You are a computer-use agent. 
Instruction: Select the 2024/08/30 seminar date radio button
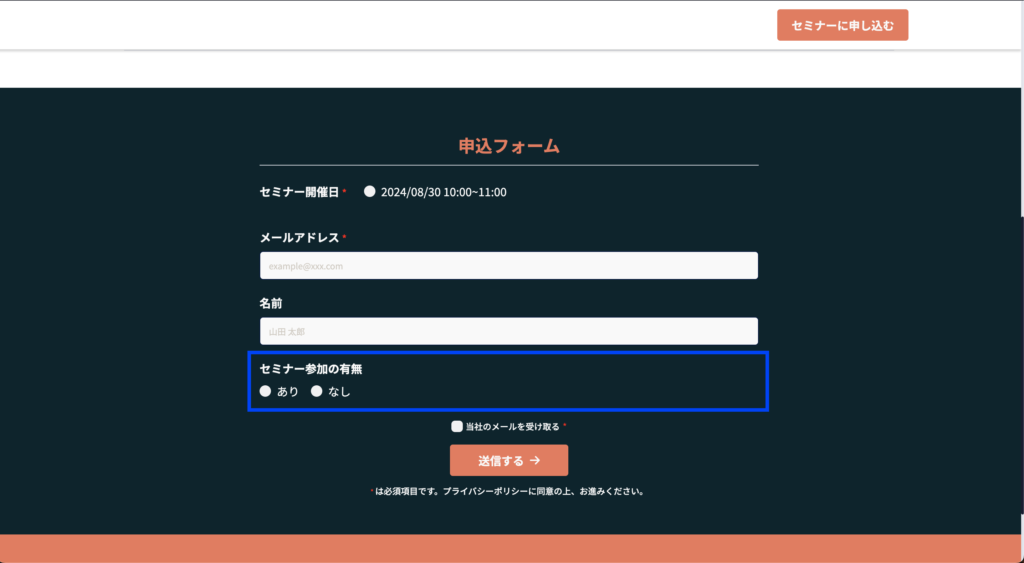[370, 191]
